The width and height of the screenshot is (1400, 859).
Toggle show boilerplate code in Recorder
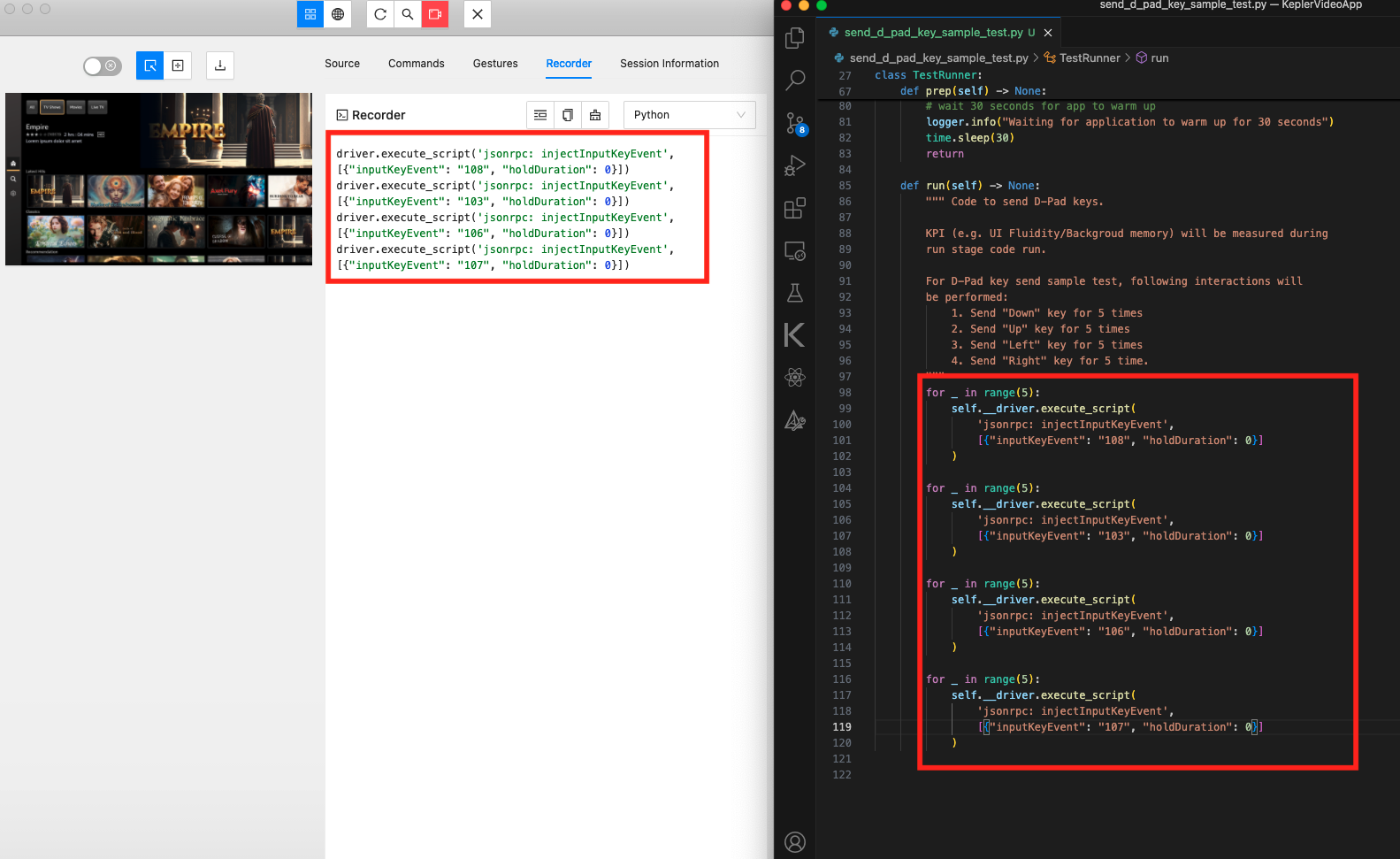[x=540, y=115]
